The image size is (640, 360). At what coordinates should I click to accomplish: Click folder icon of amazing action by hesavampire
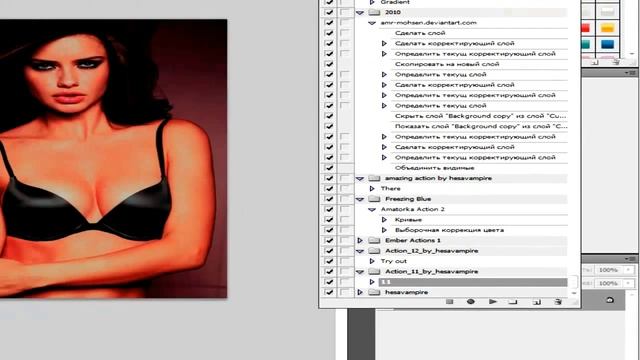374,178
